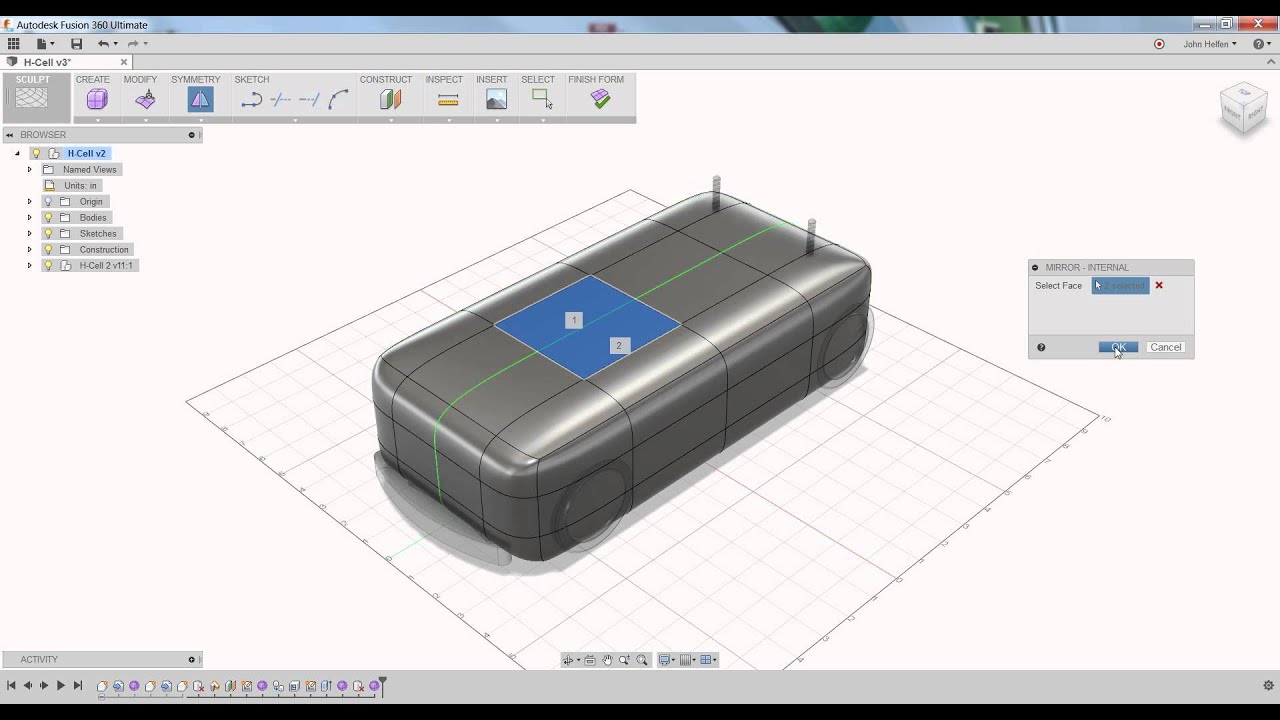Click OK in Mirror - Internal dialog
The height and width of the screenshot is (720, 1280).
1118,347
